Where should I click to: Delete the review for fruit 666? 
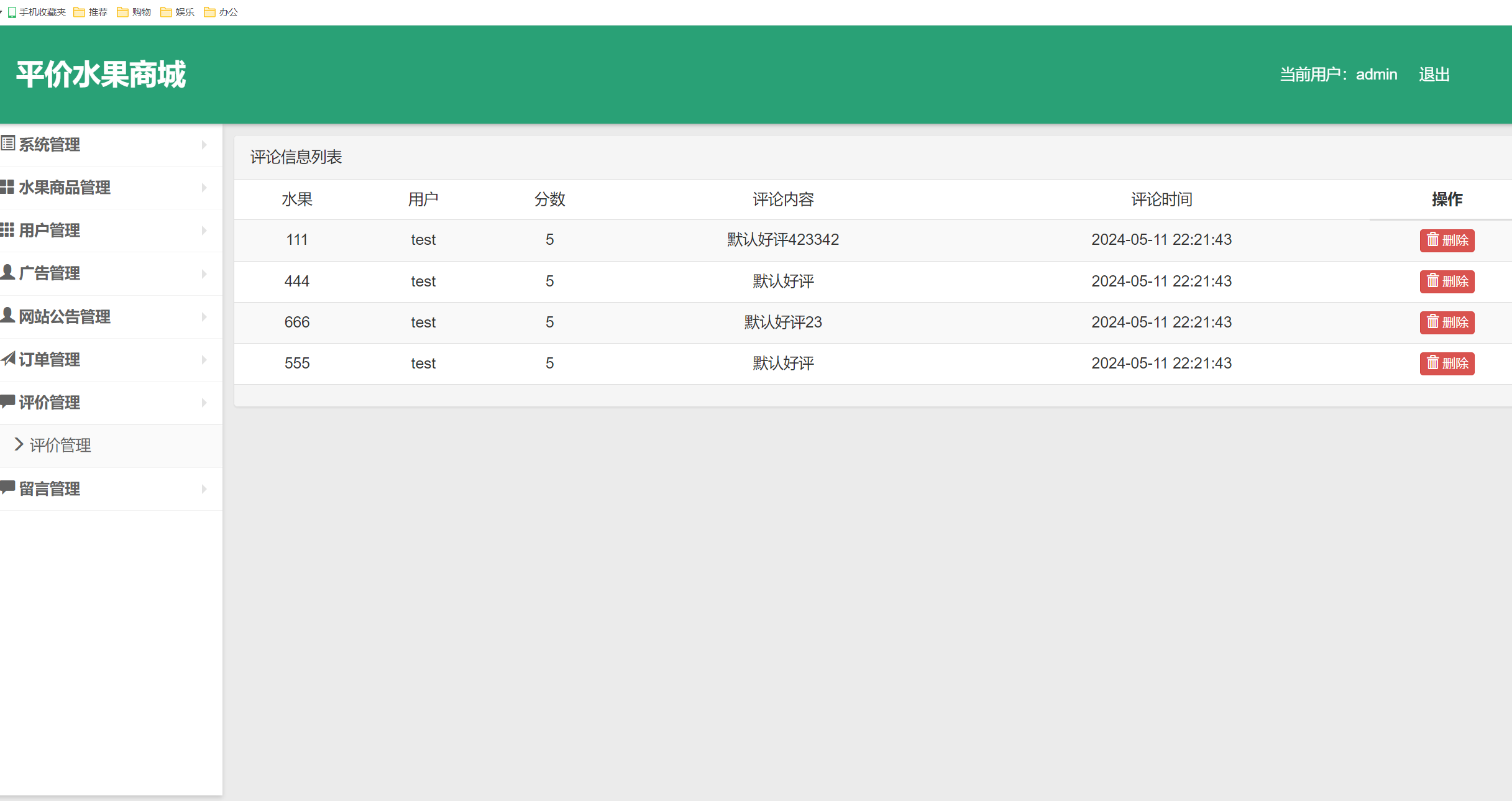(1447, 323)
